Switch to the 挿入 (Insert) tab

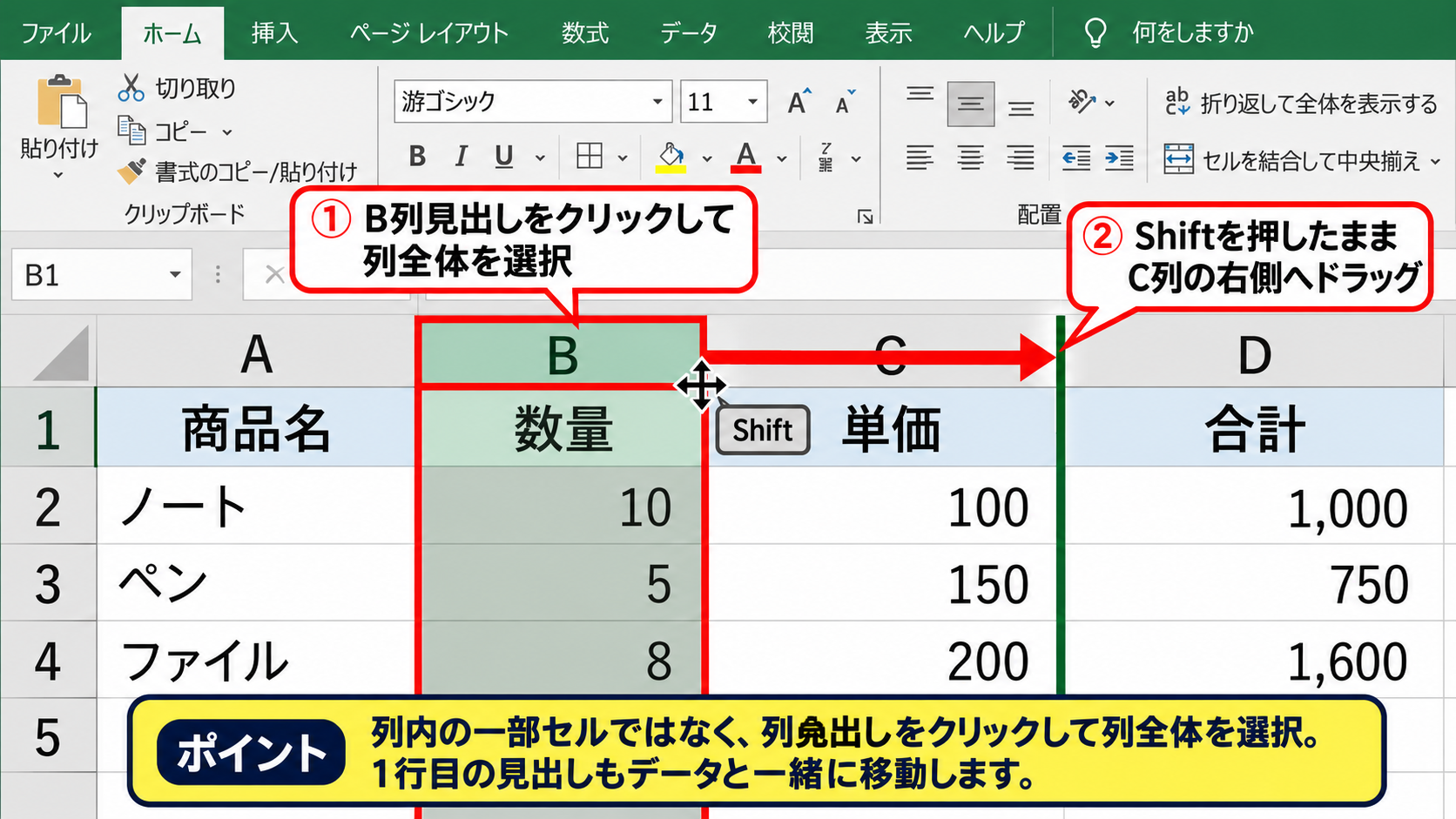(x=274, y=33)
